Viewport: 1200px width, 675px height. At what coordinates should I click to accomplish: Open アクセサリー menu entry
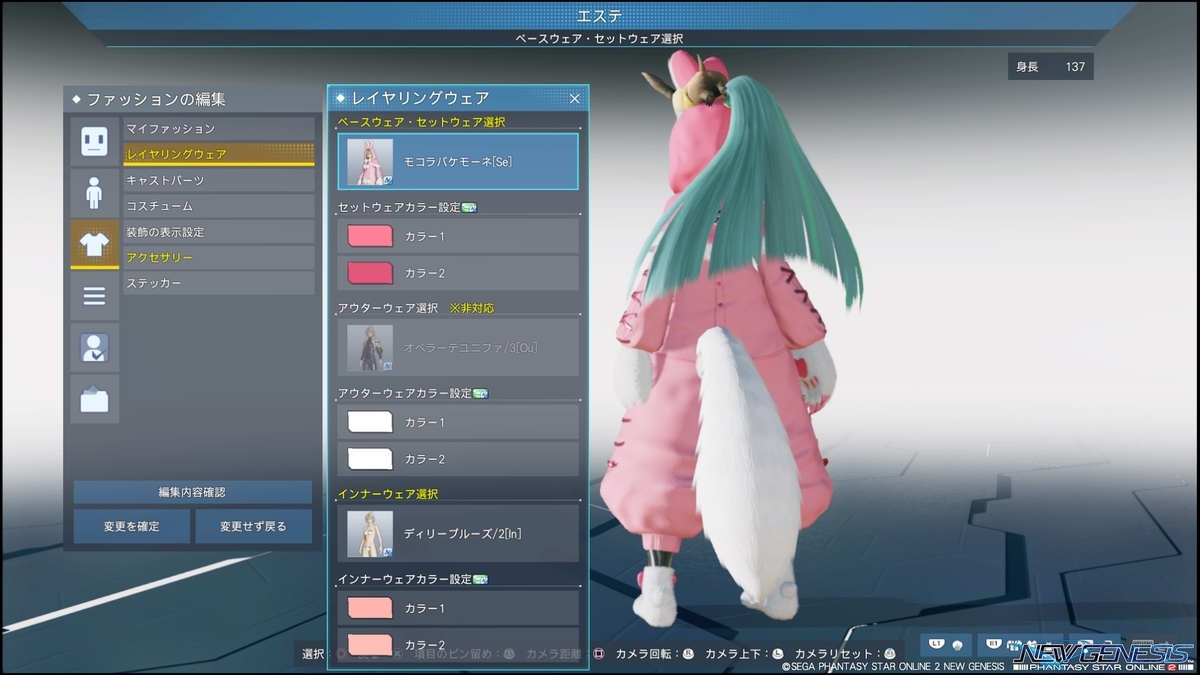click(x=219, y=258)
